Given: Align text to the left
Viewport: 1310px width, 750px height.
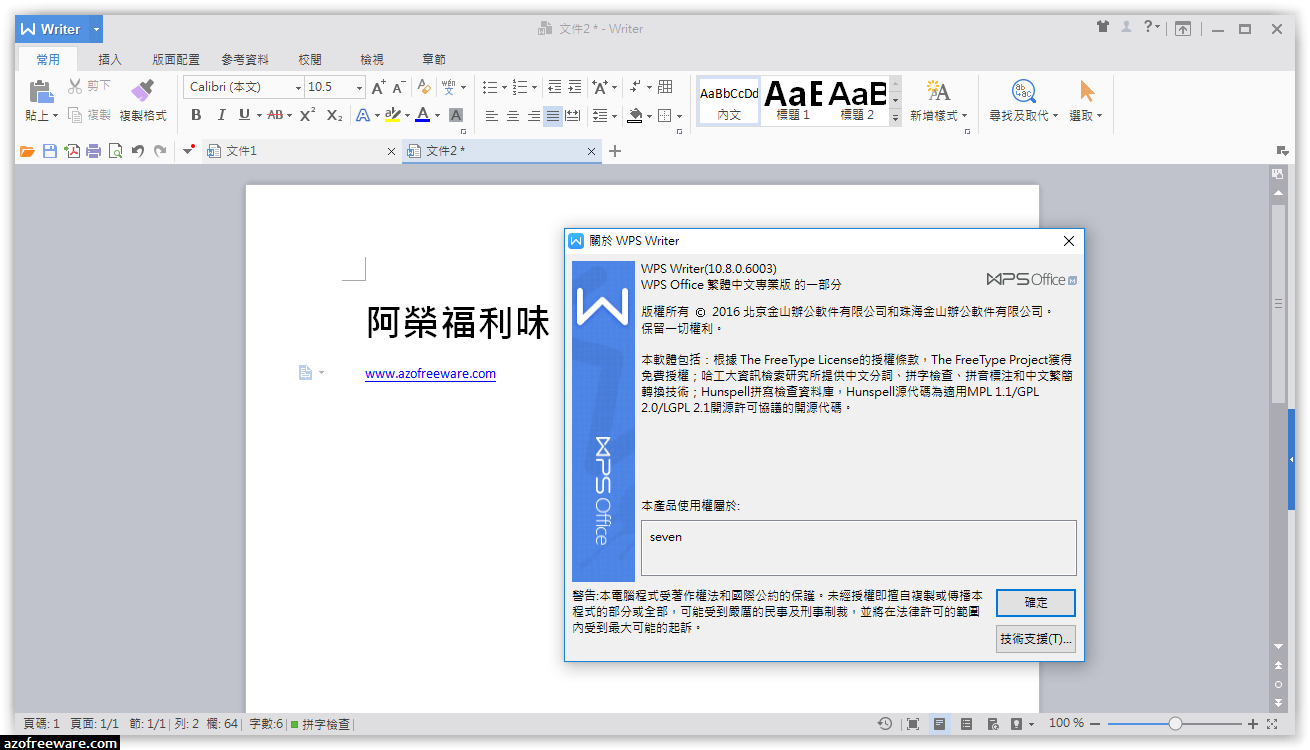Looking at the screenshot, I should pos(492,116).
